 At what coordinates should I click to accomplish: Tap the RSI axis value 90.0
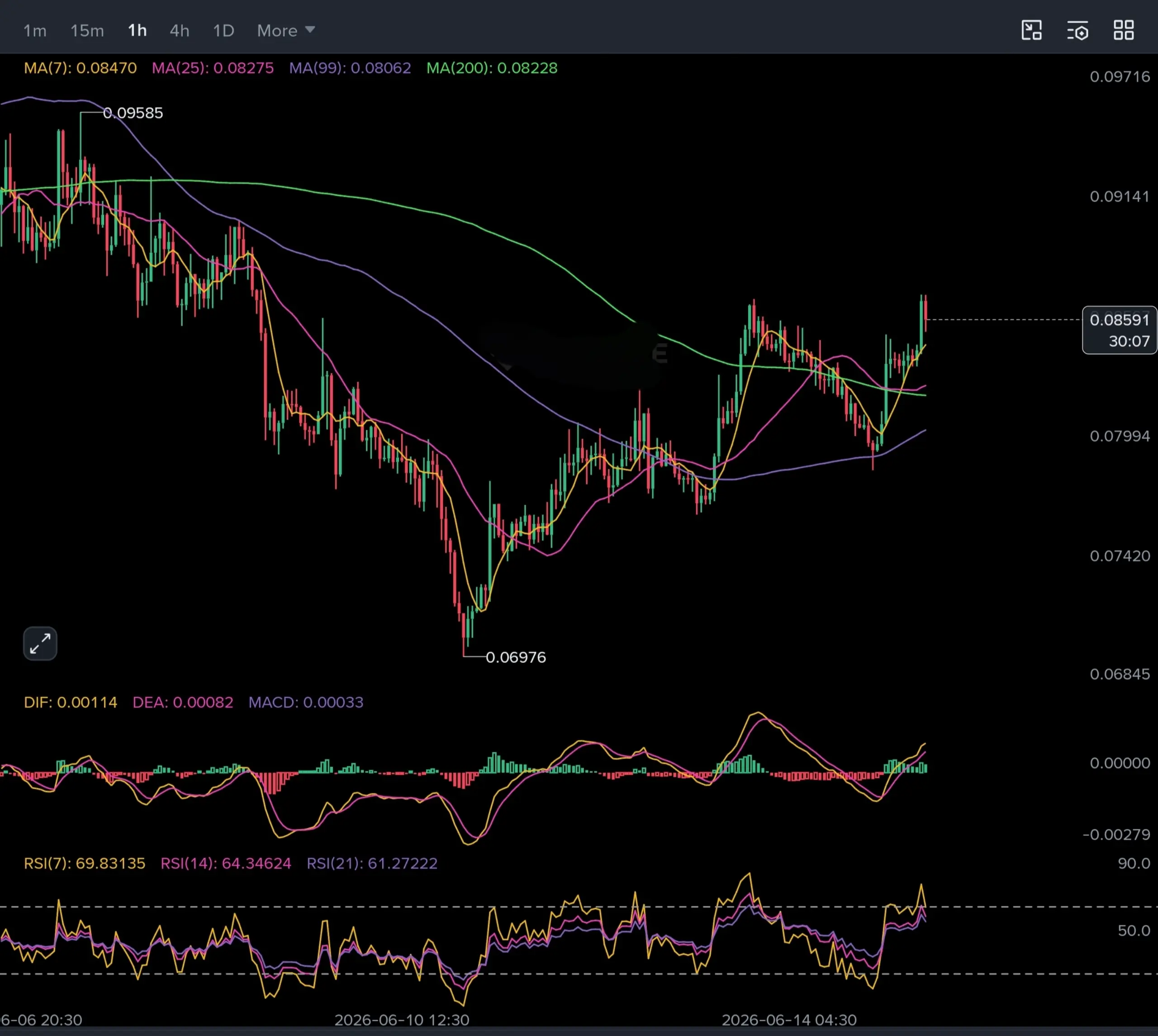pyautogui.click(x=1134, y=864)
